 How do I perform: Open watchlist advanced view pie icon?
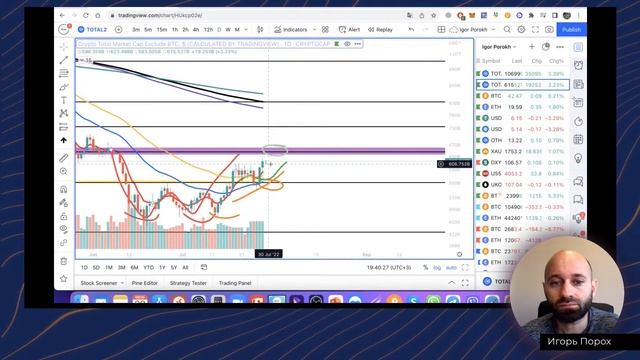pos(546,47)
